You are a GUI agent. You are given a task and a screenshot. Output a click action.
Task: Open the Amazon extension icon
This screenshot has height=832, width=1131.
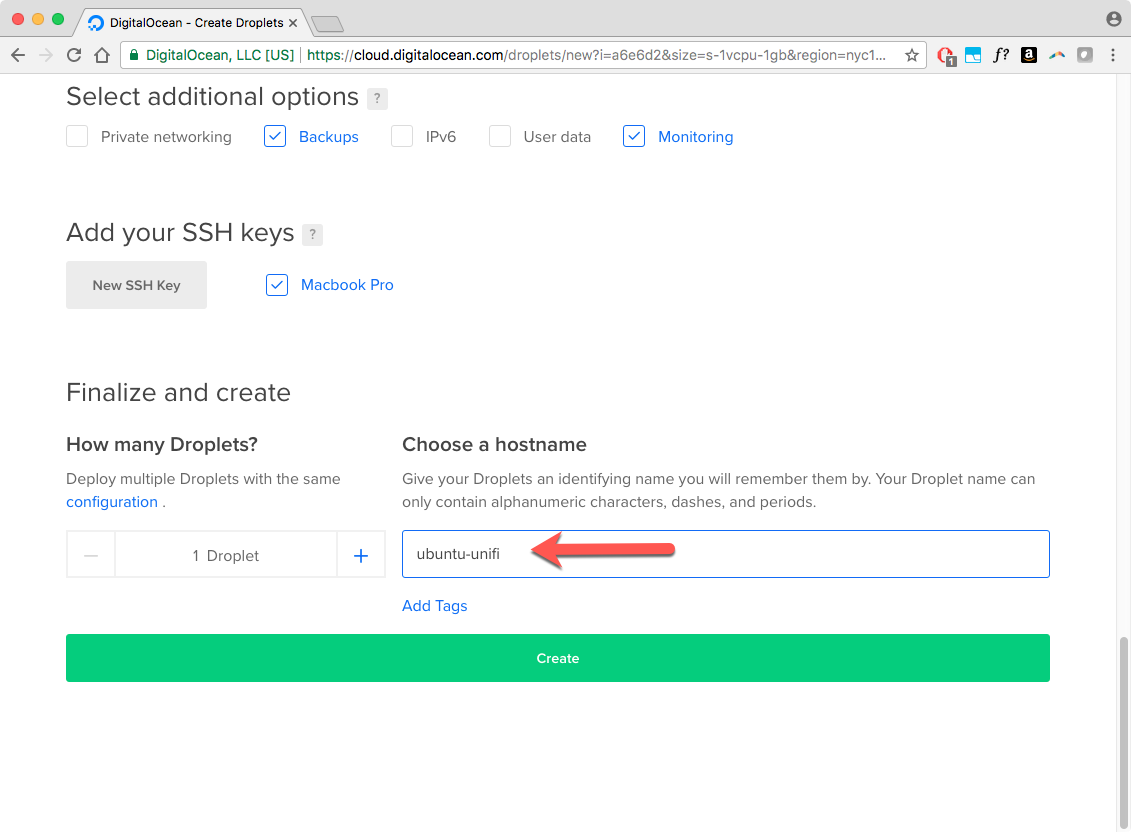[x=1029, y=55]
